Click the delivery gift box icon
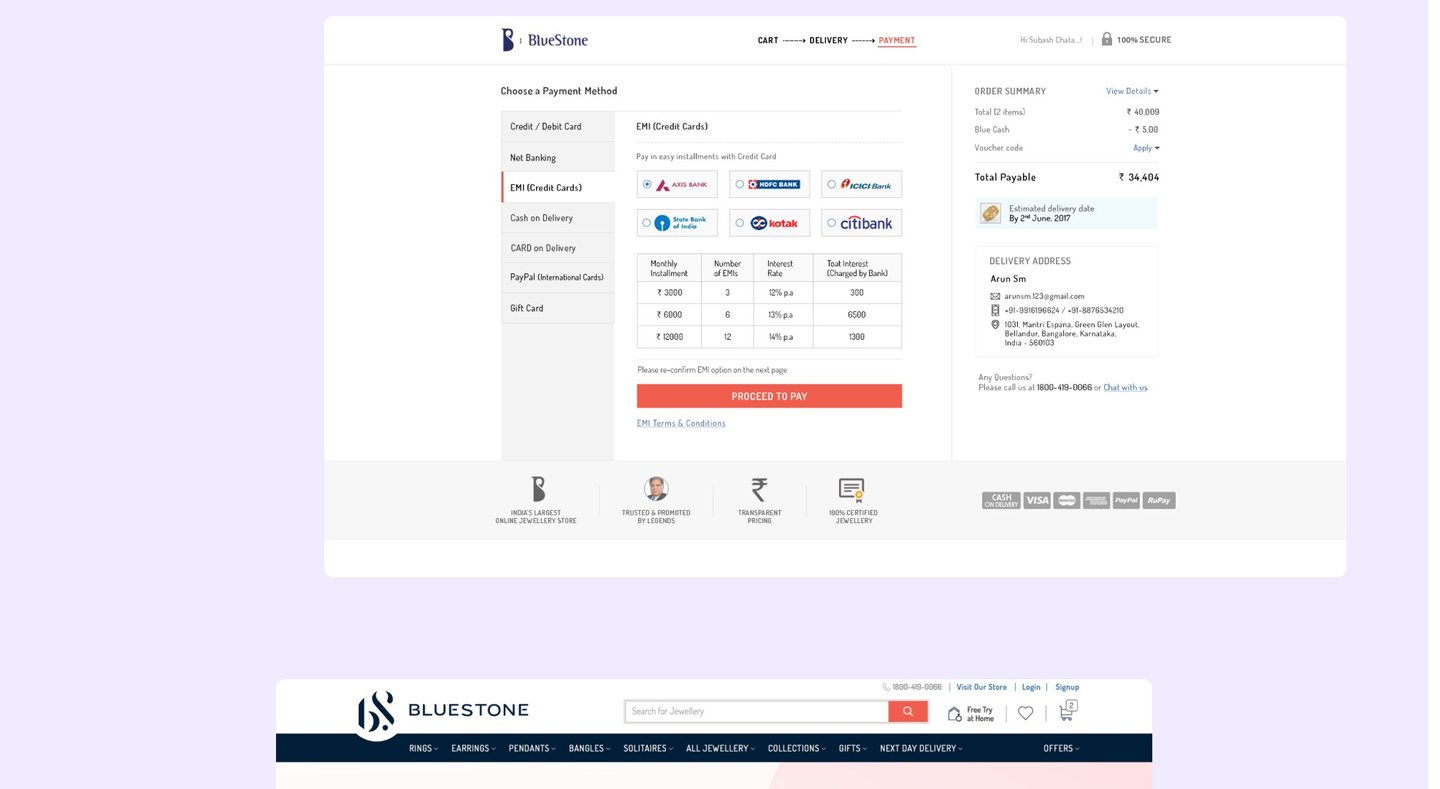This screenshot has width=1440, height=789. click(x=990, y=213)
